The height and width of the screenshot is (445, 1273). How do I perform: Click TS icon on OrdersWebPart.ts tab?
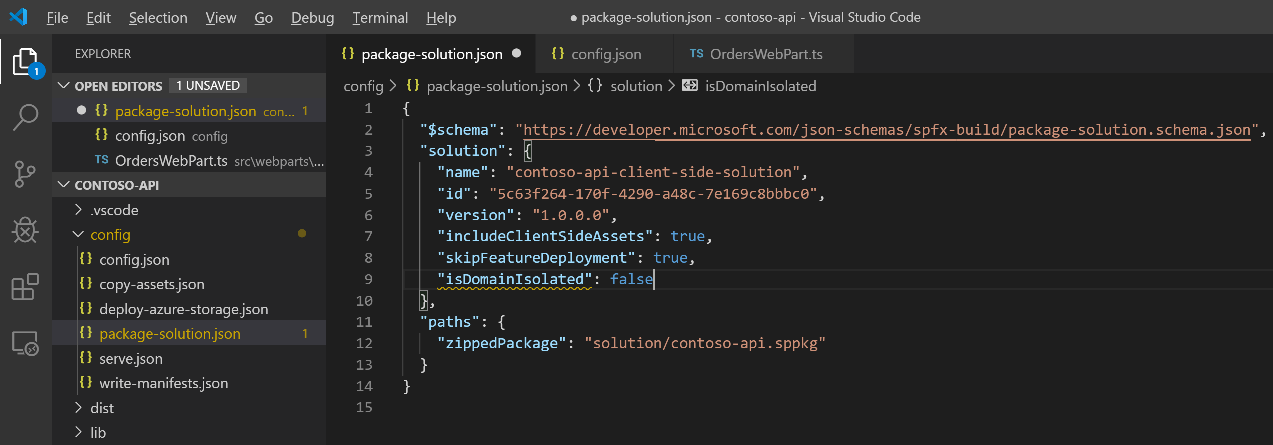click(695, 53)
